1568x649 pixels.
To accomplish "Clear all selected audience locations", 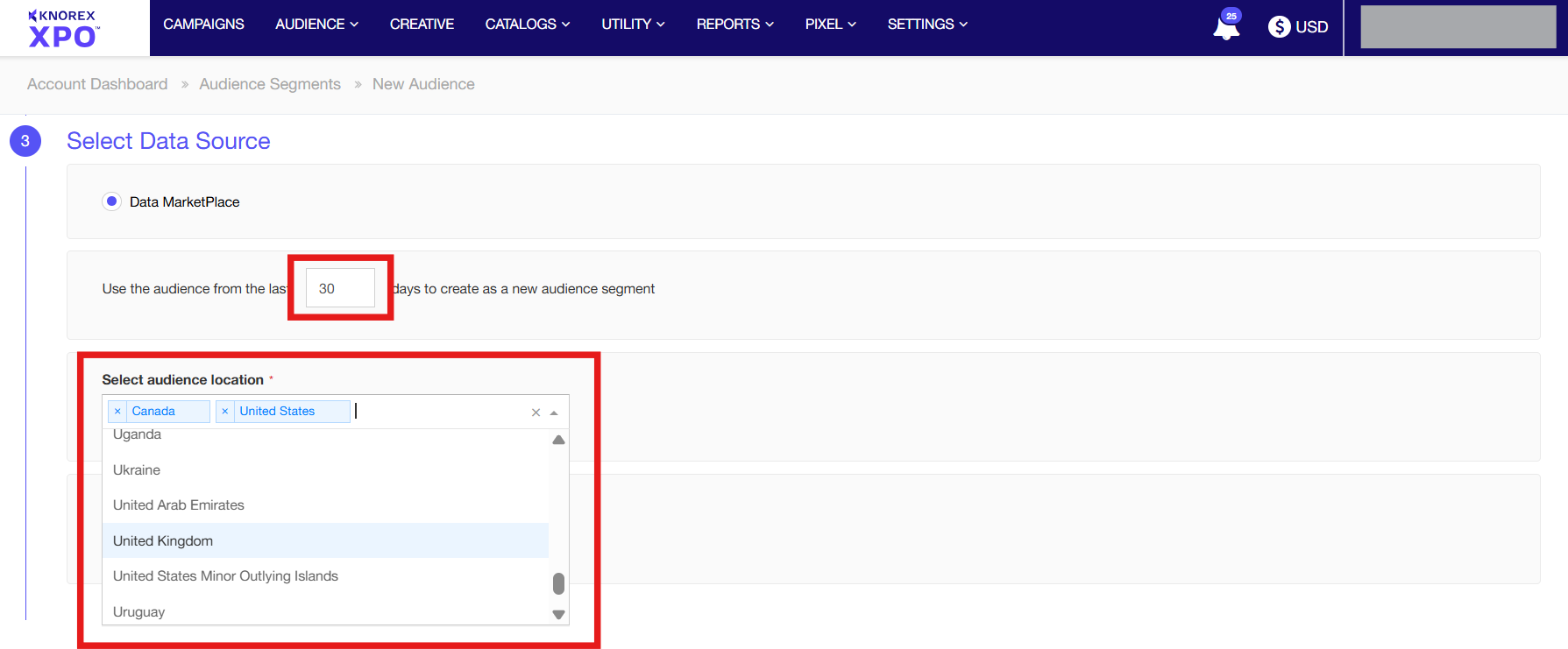I will 536,413.
